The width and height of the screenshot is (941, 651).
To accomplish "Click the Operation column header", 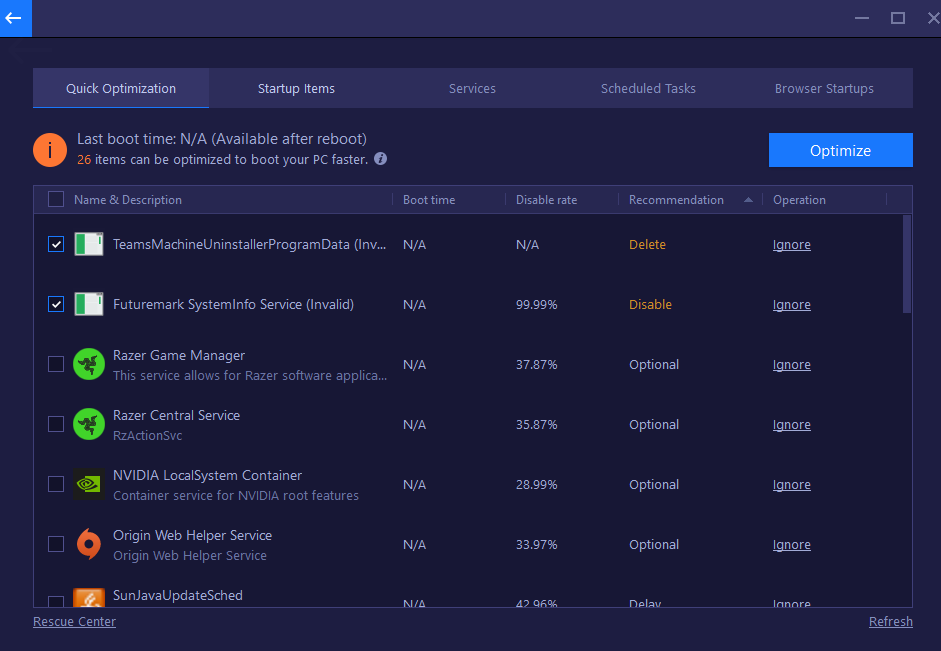I will click(x=799, y=200).
